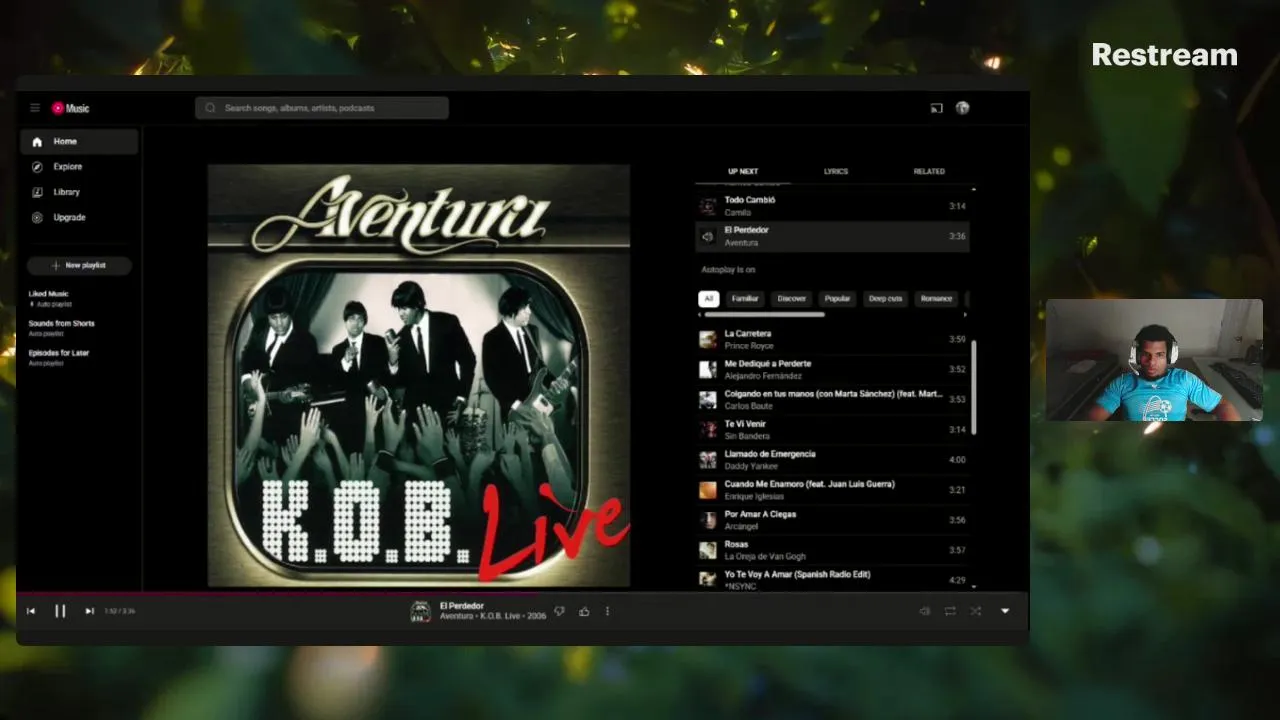Click the K.O.B. Live album artwork
The height and width of the screenshot is (720, 1280).
point(419,375)
